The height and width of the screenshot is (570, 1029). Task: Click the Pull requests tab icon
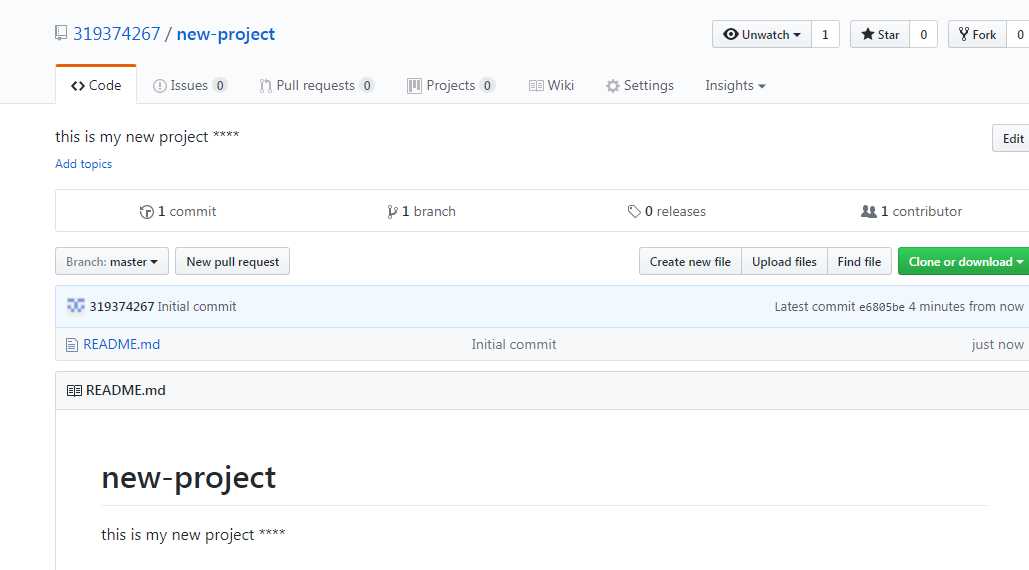click(265, 86)
